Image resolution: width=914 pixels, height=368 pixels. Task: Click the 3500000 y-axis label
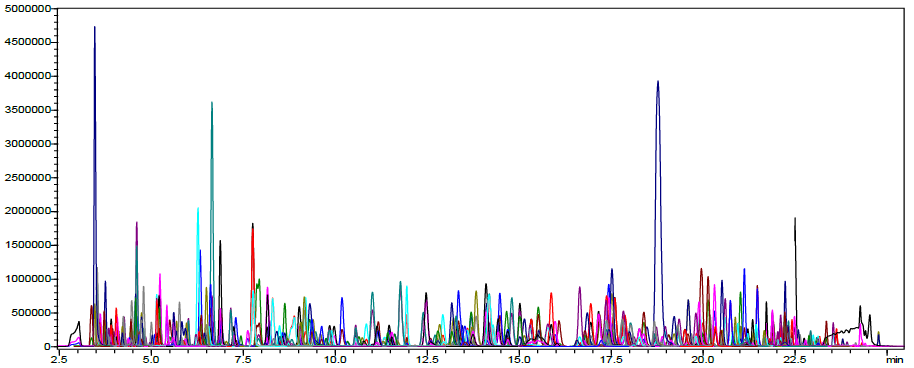click(26, 110)
